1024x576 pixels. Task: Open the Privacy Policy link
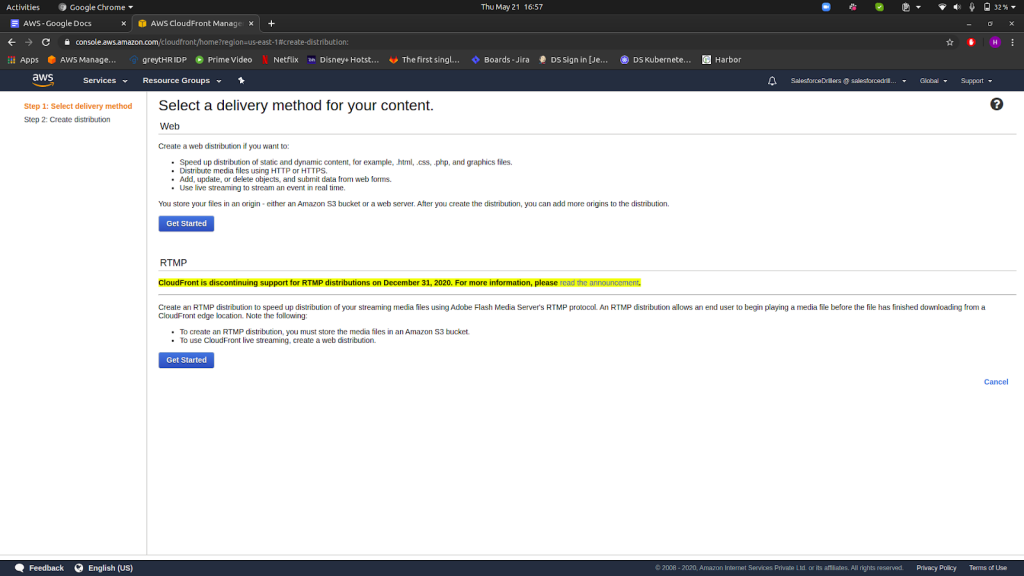(x=936, y=568)
